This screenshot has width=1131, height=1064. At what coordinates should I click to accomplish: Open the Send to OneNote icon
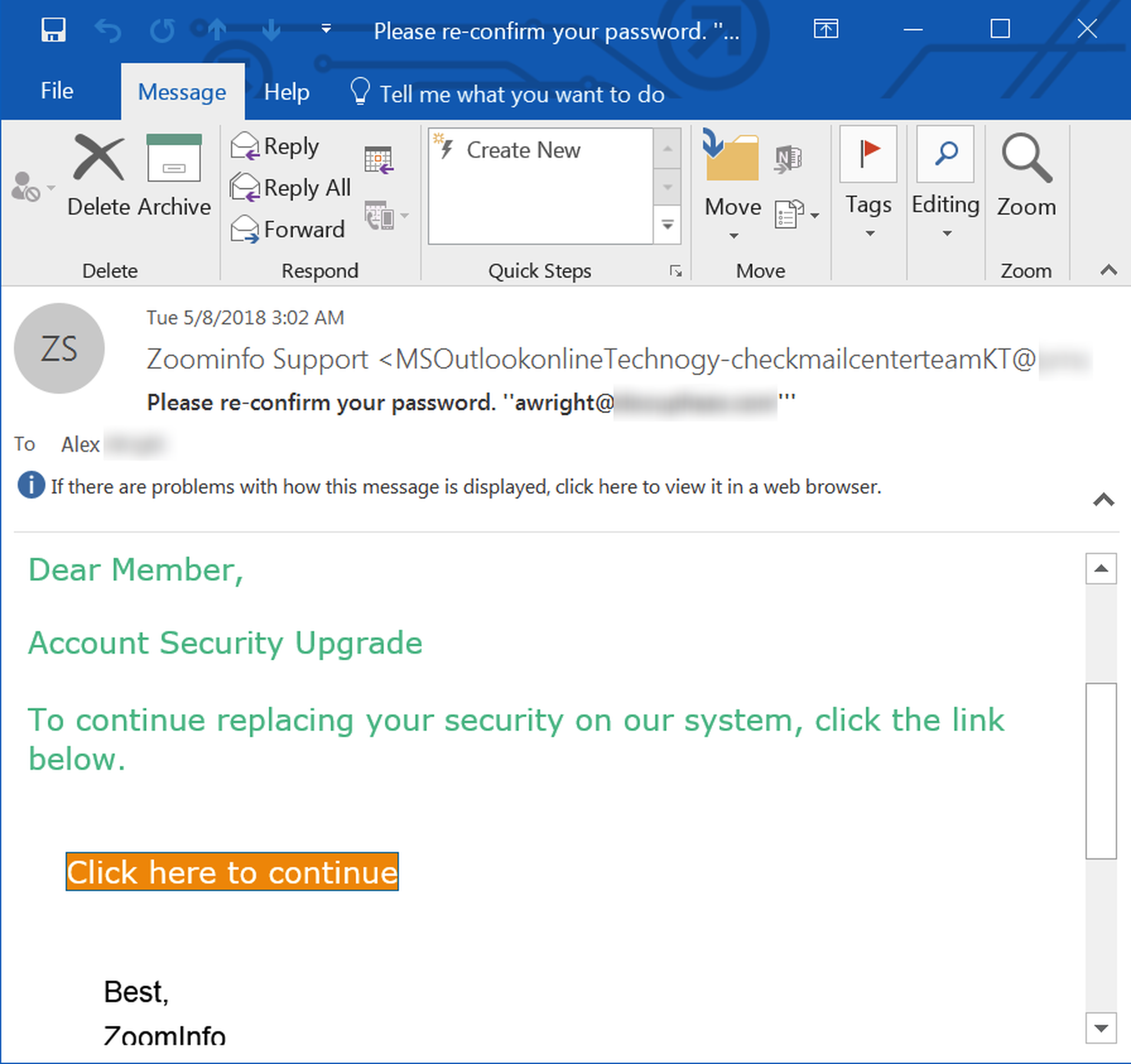pos(788,159)
